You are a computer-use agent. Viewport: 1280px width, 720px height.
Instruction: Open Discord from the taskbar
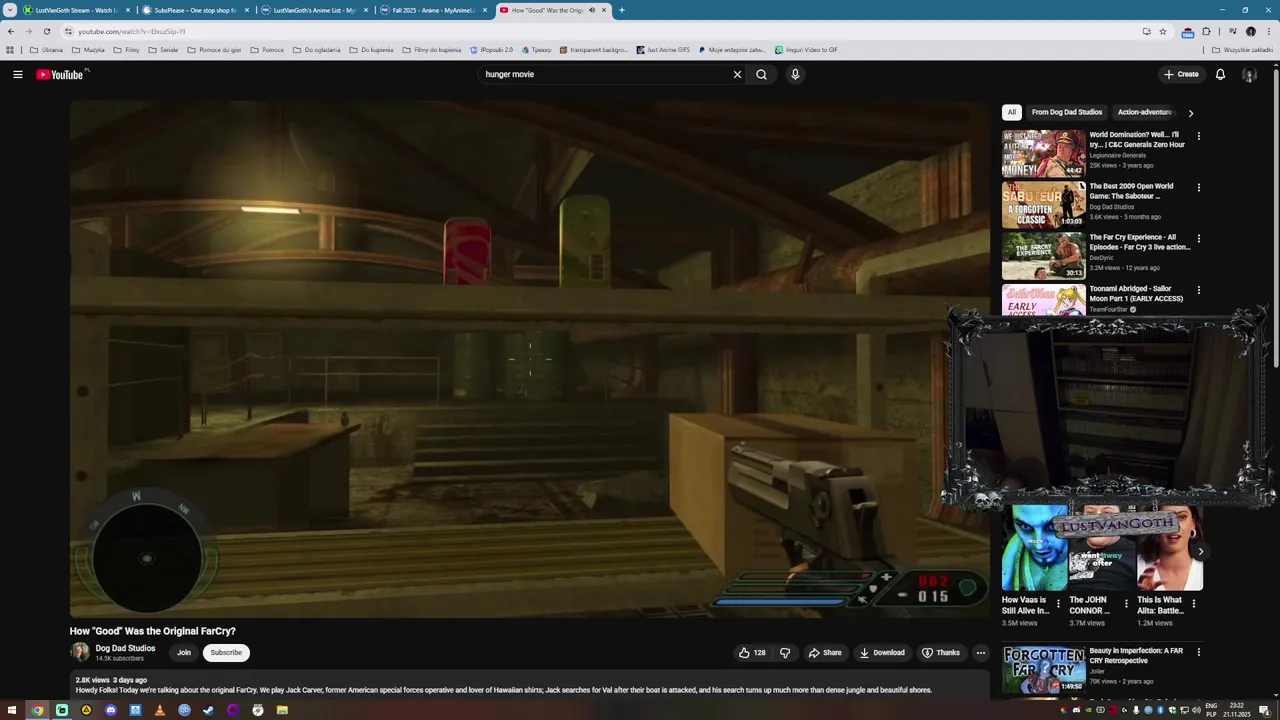pos(111,710)
